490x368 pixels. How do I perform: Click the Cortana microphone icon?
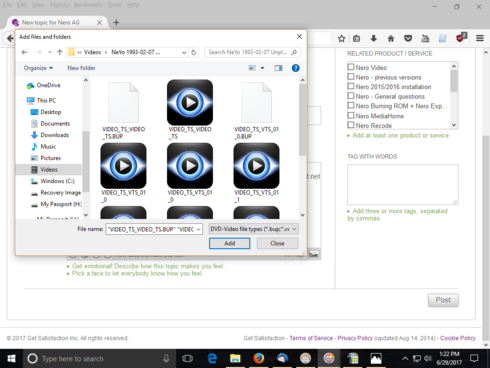[x=166, y=359]
